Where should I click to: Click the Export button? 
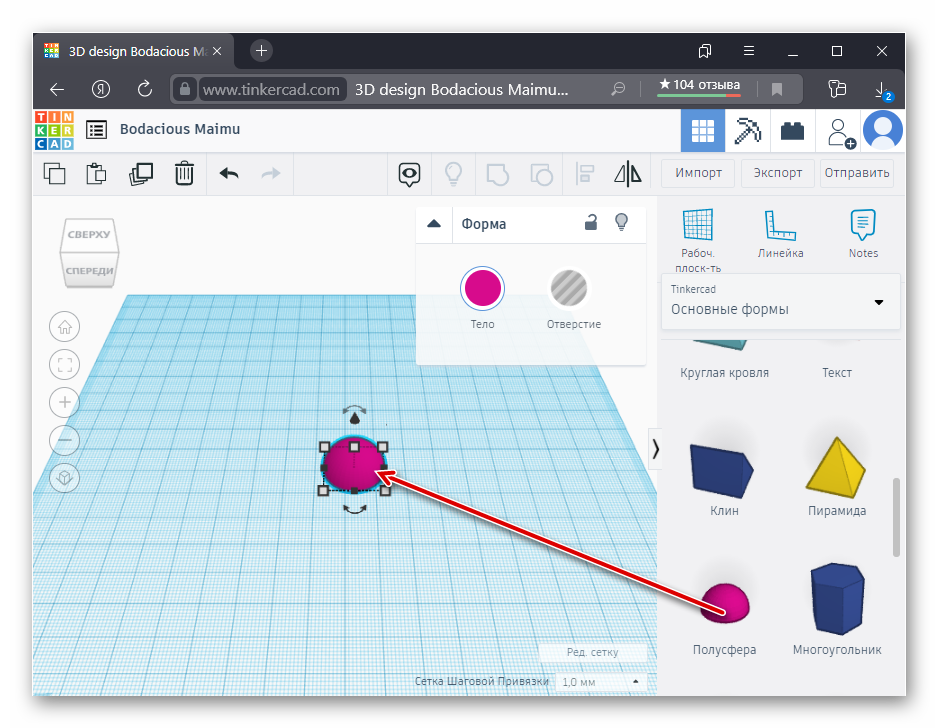(x=777, y=172)
